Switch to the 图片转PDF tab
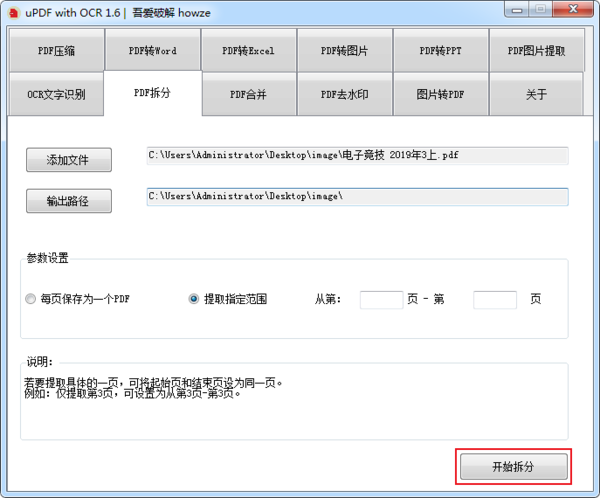 point(441,95)
